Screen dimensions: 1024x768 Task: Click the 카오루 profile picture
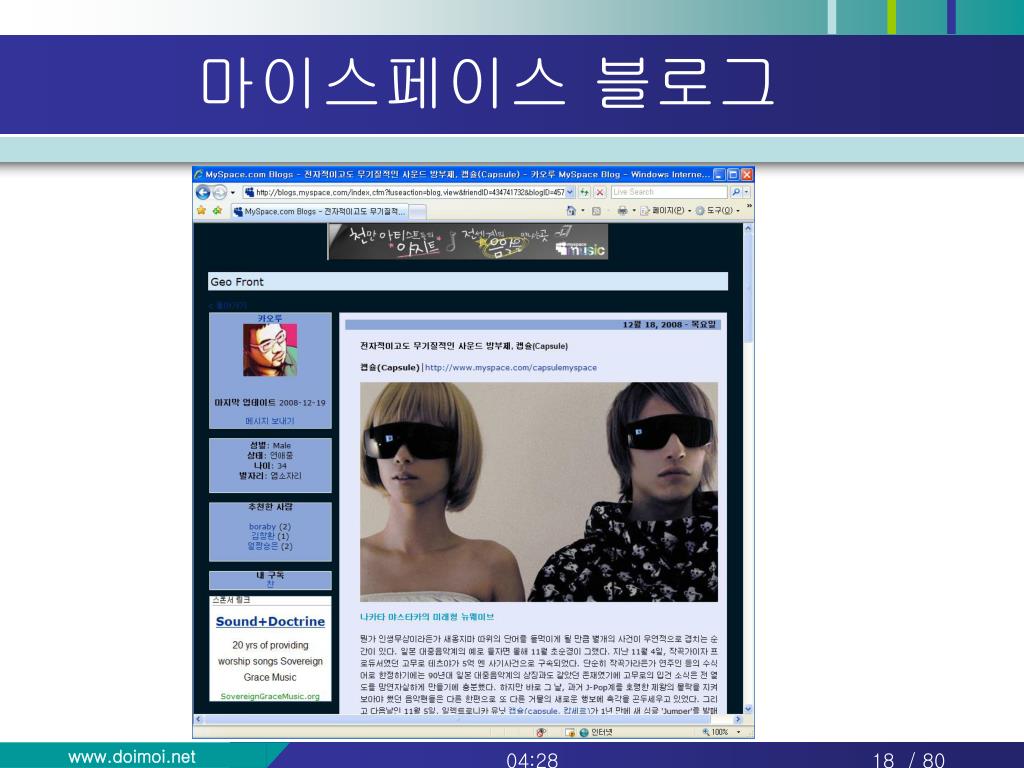point(270,350)
